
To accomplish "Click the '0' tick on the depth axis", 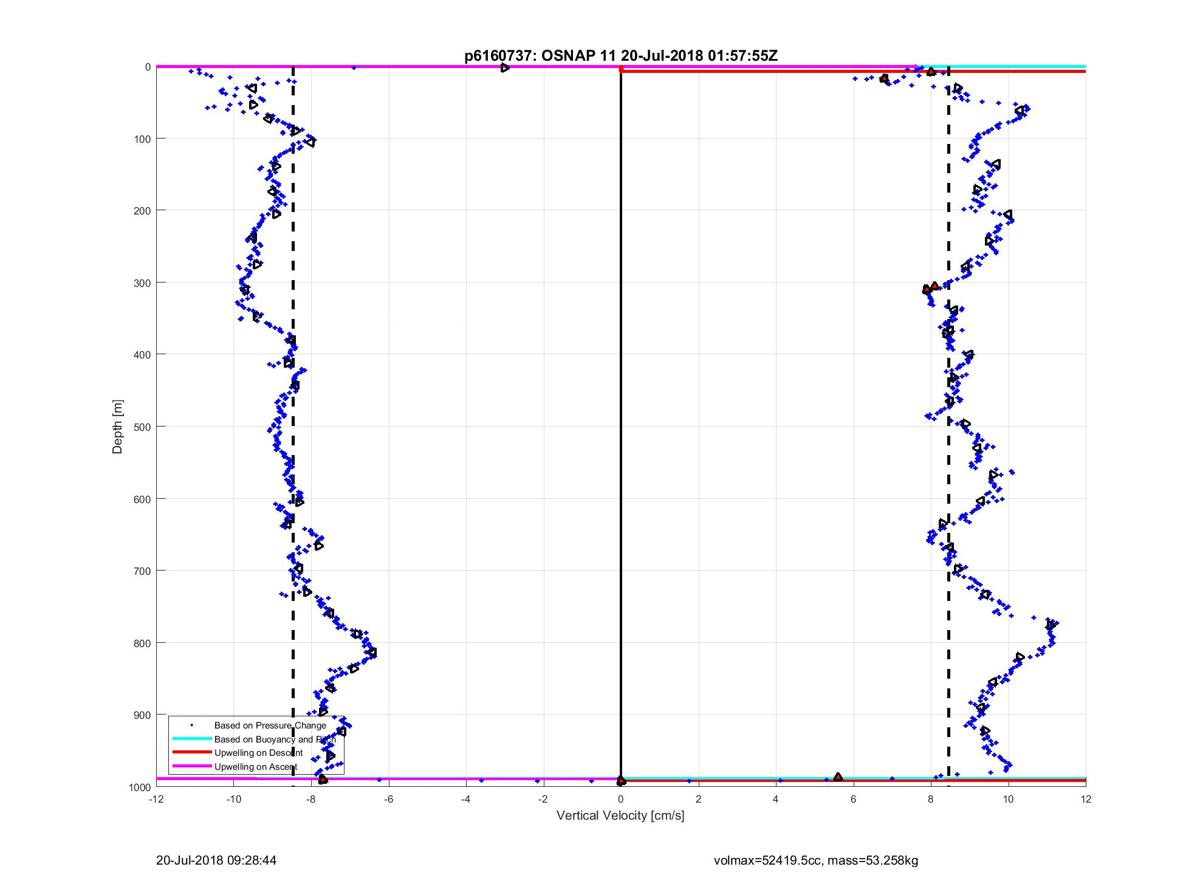I will (148, 67).
